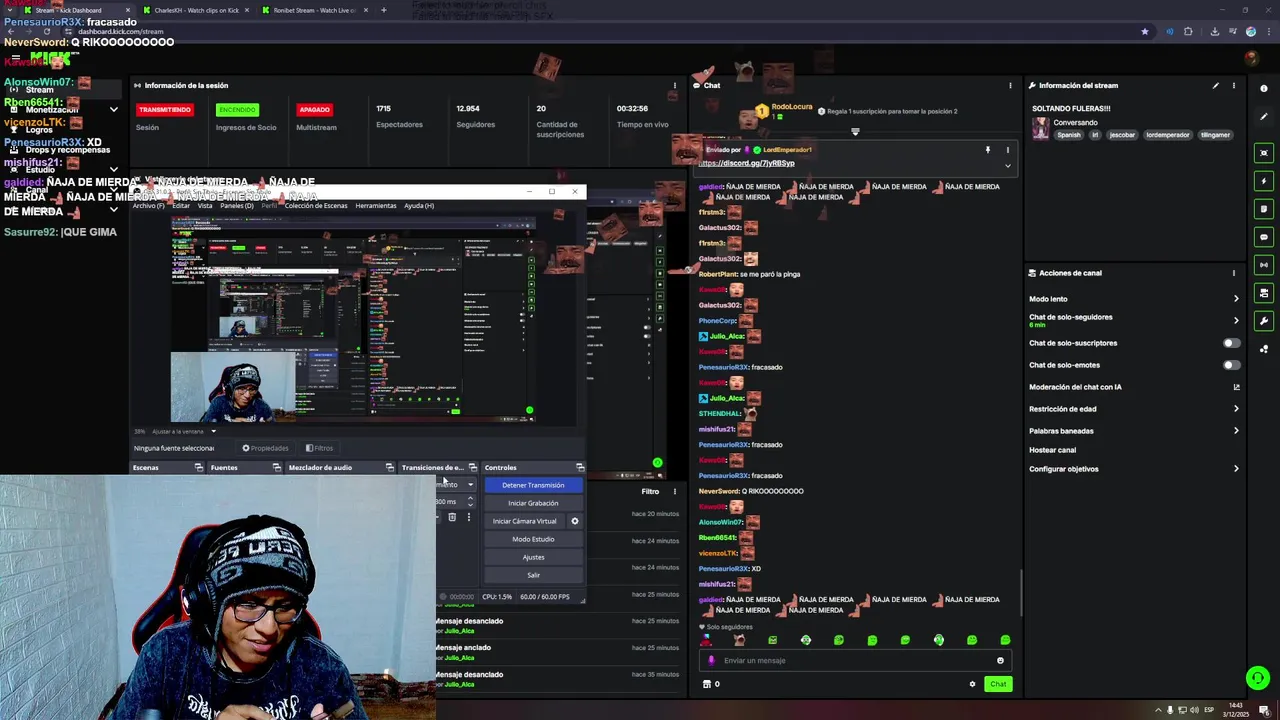Viewport: 1280px width, 720px height.
Task: Collapse the pinned message chevron
Action: click(1007, 166)
